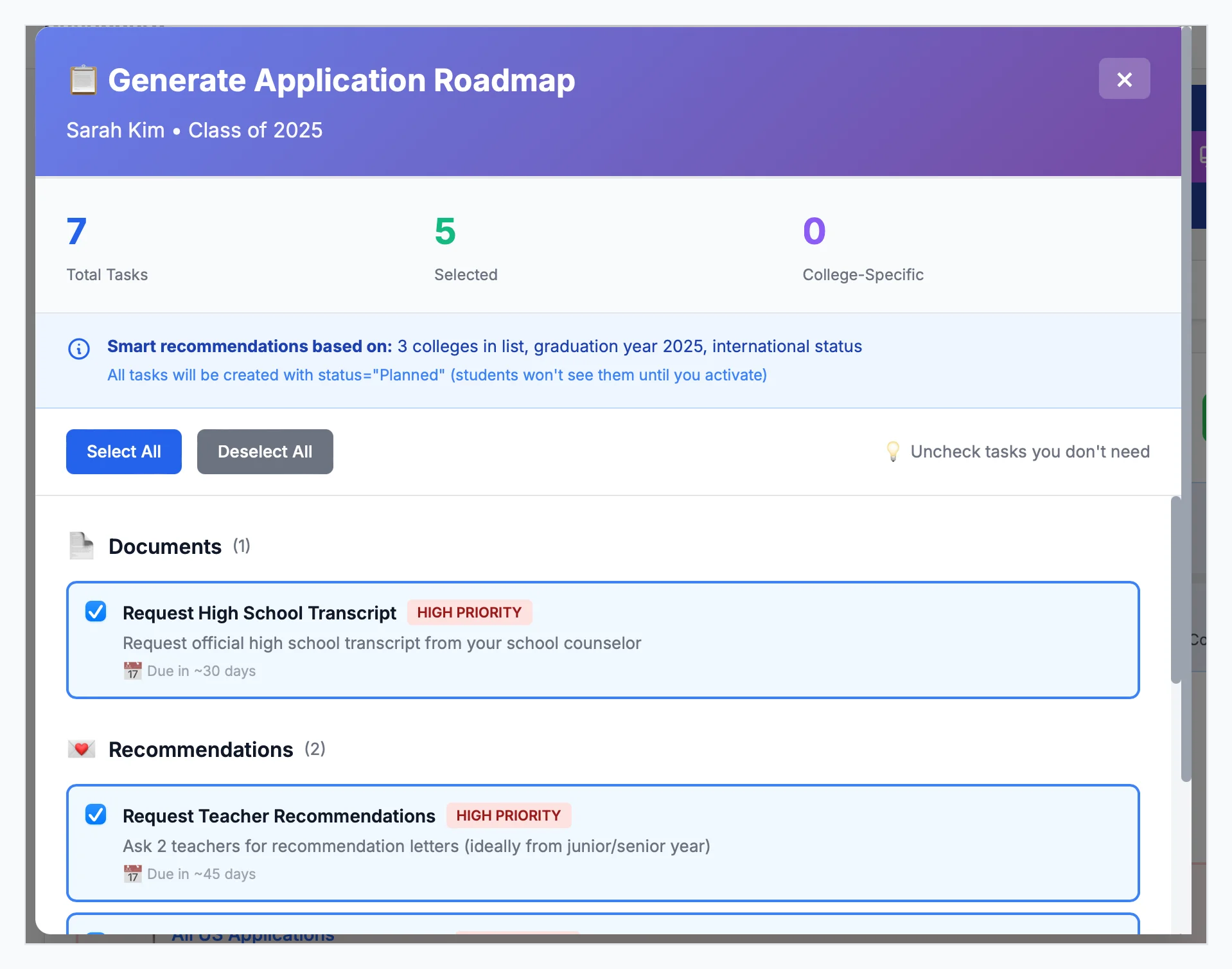The height and width of the screenshot is (969, 1232).
Task: Click the calendar icon on the transcript task
Action: pos(132,670)
